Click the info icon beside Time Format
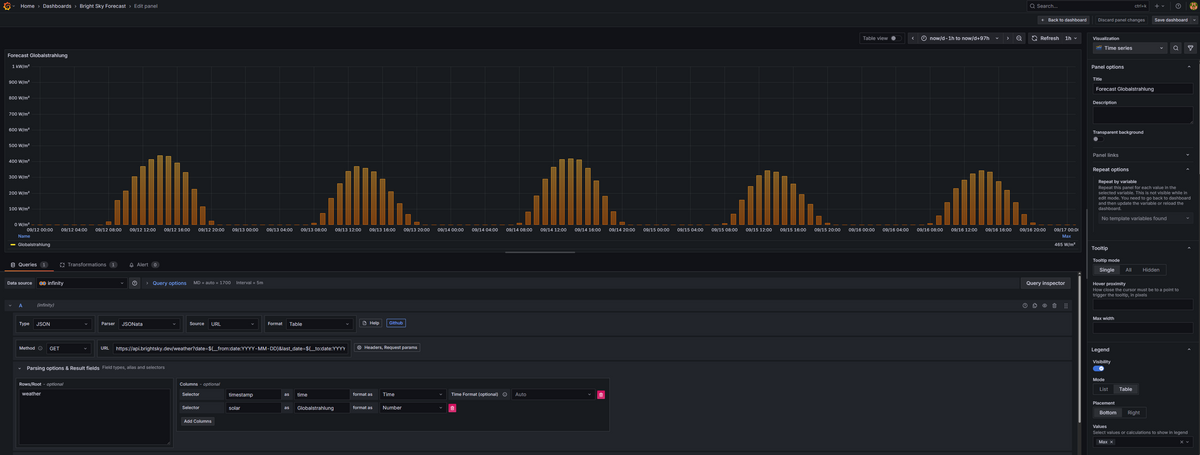The width and height of the screenshot is (1200, 455). pos(505,395)
